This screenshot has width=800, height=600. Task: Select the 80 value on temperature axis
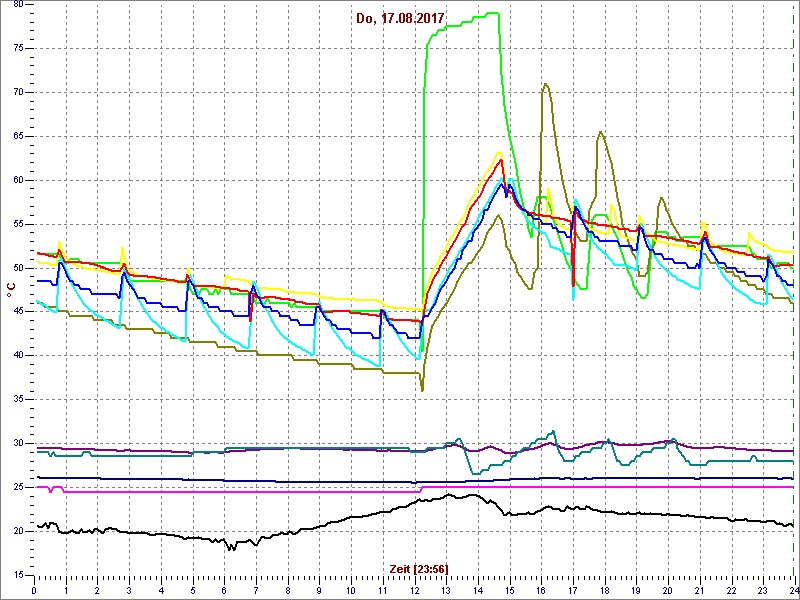click(x=17, y=4)
